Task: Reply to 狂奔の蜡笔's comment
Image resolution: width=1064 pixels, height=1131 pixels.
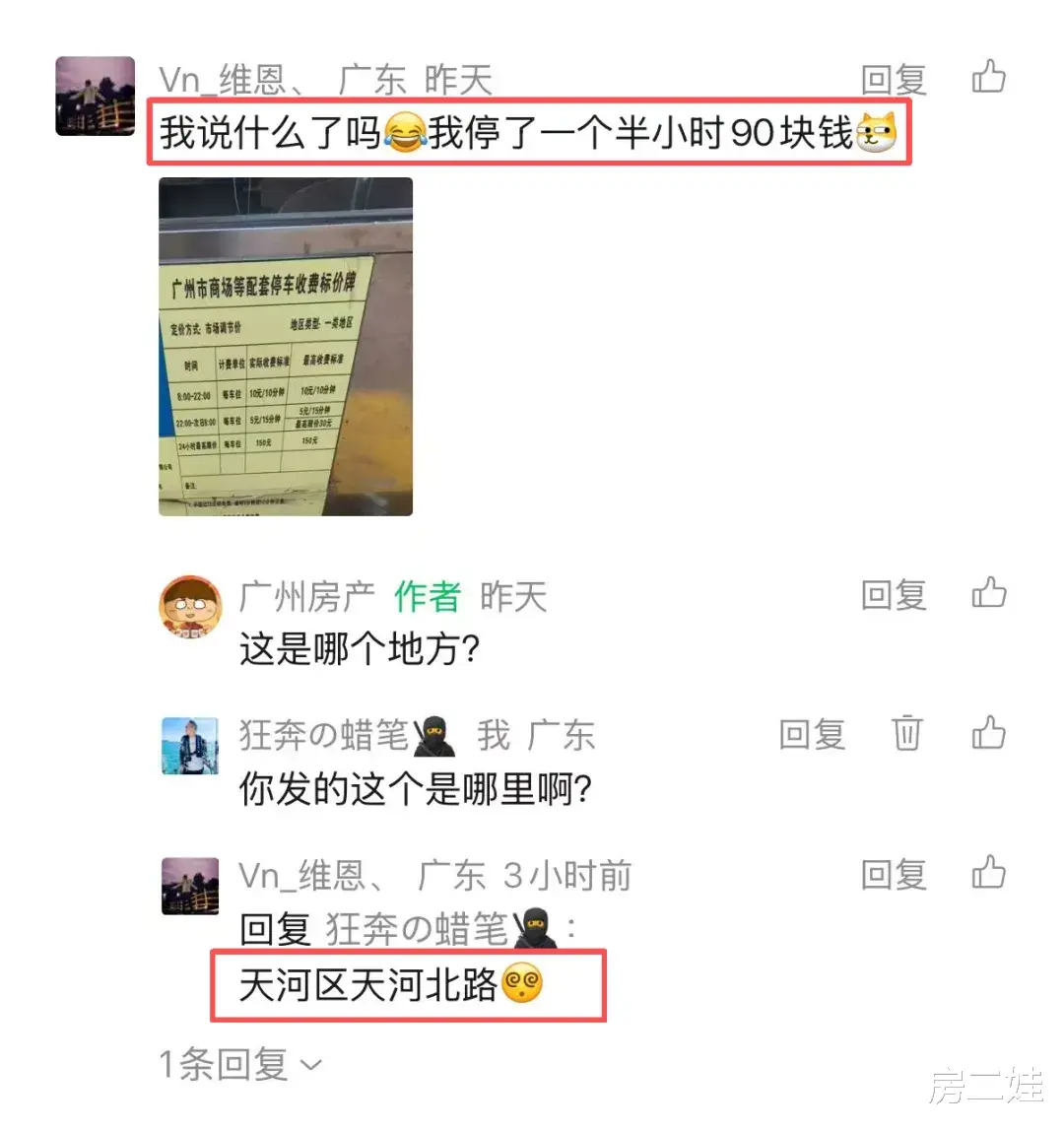Action: 812,735
